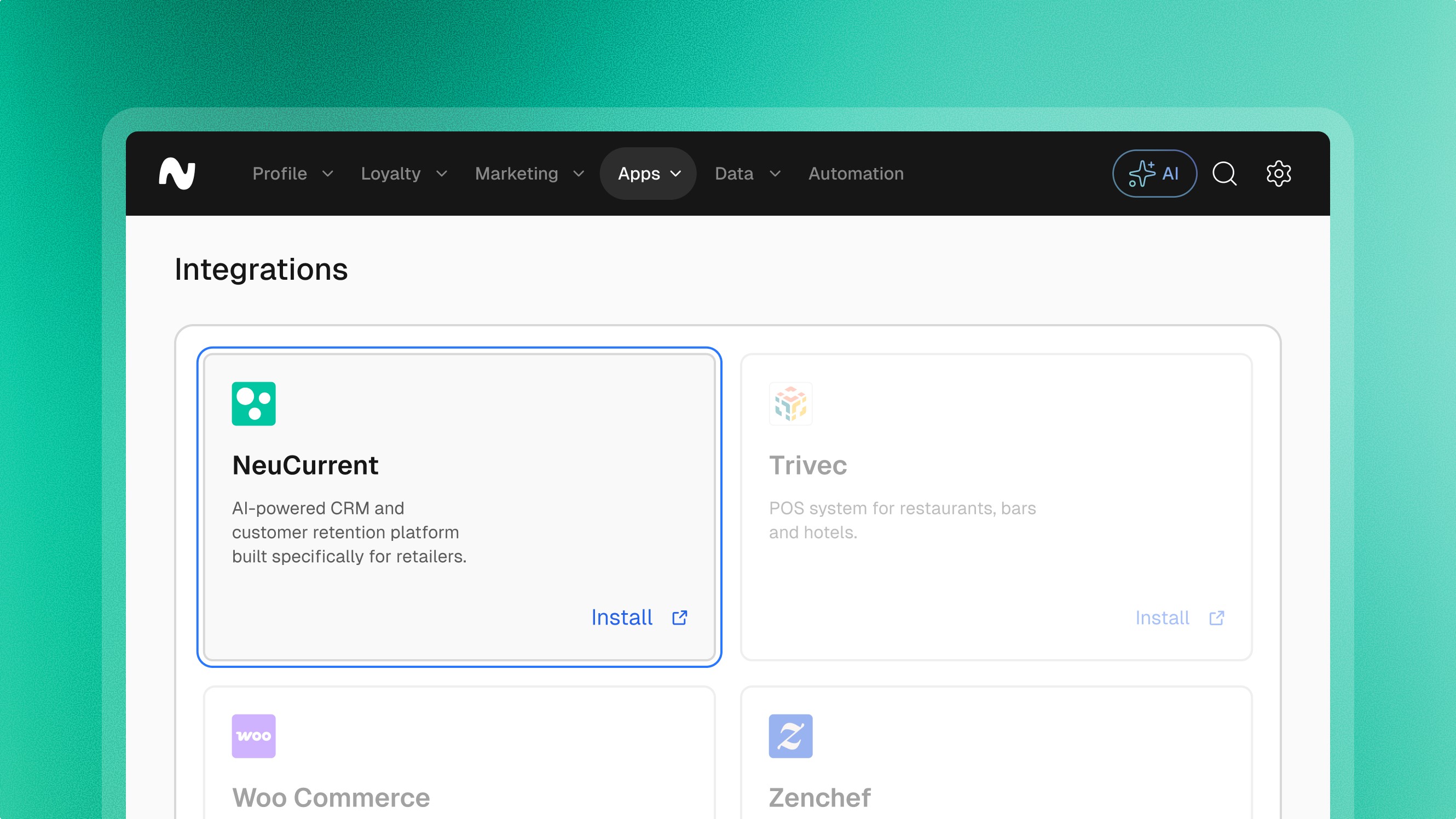Click the Trivec cube logo icon
Viewport: 1456px width, 819px height.
coord(790,403)
